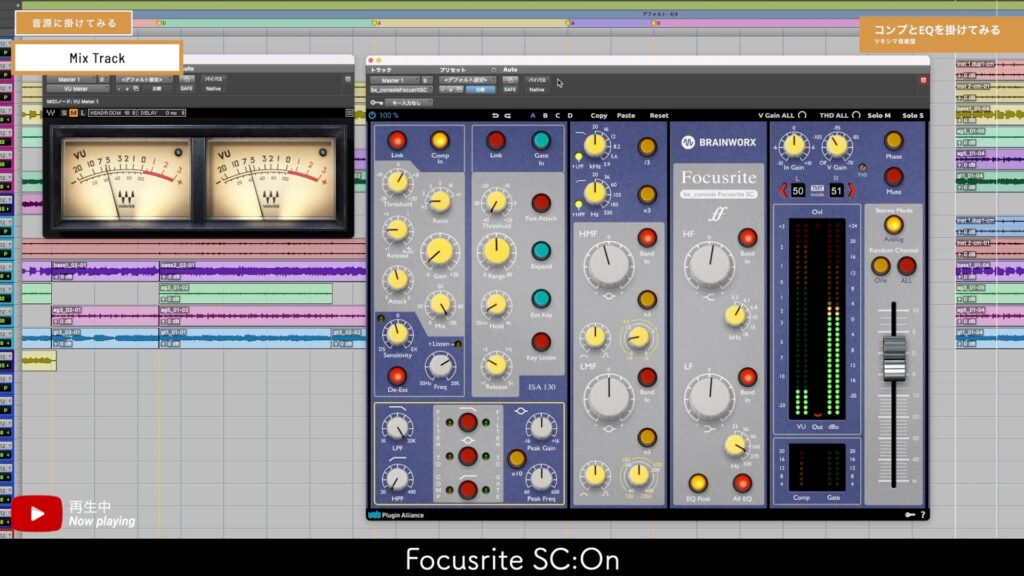
Task: Toggle the Phase button
Action: click(893, 140)
